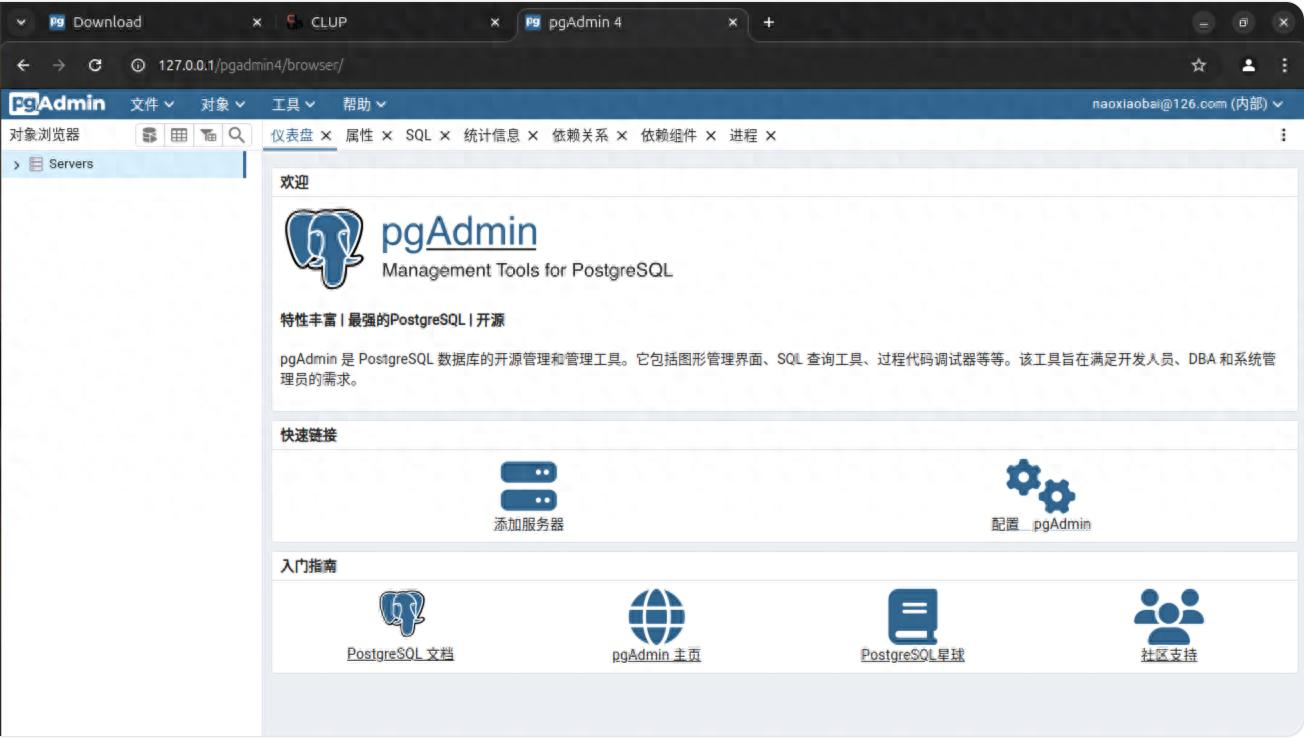Viewport: 1304px width, 738px height.
Task: Switch to the 属性 tab
Action: tap(359, 135)
